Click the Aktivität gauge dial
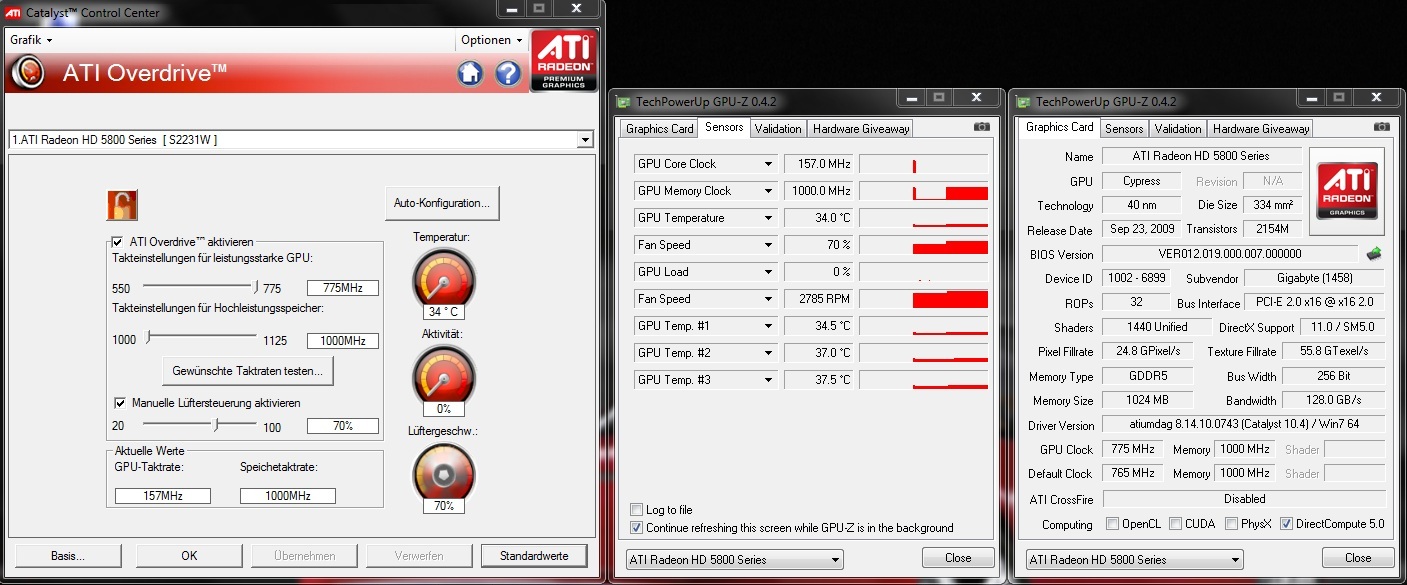Screen dimensions: 1407x585 pos(444,375)
